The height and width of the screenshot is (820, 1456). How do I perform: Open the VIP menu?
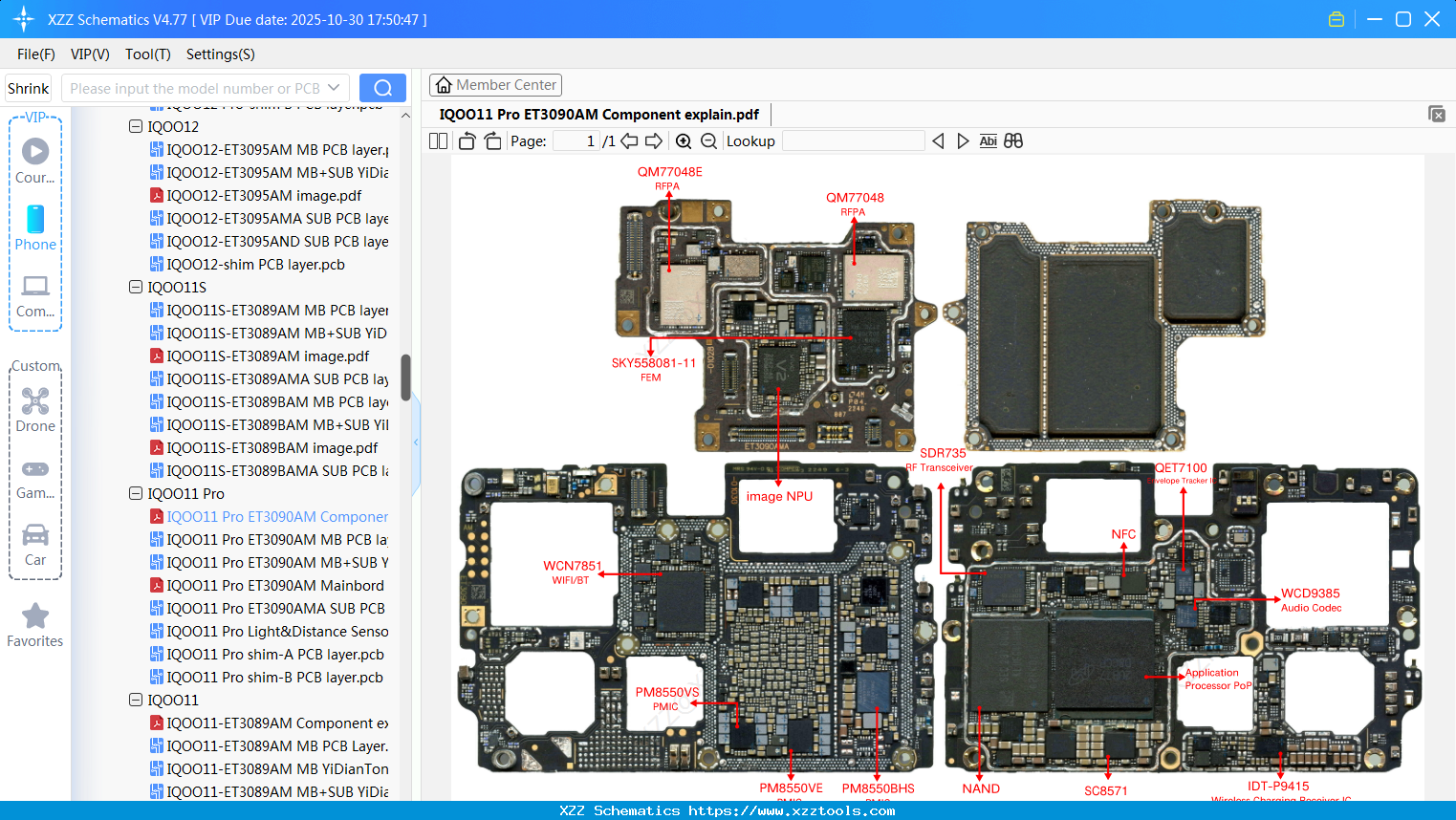pyautogui.click(x=89, y=54)
